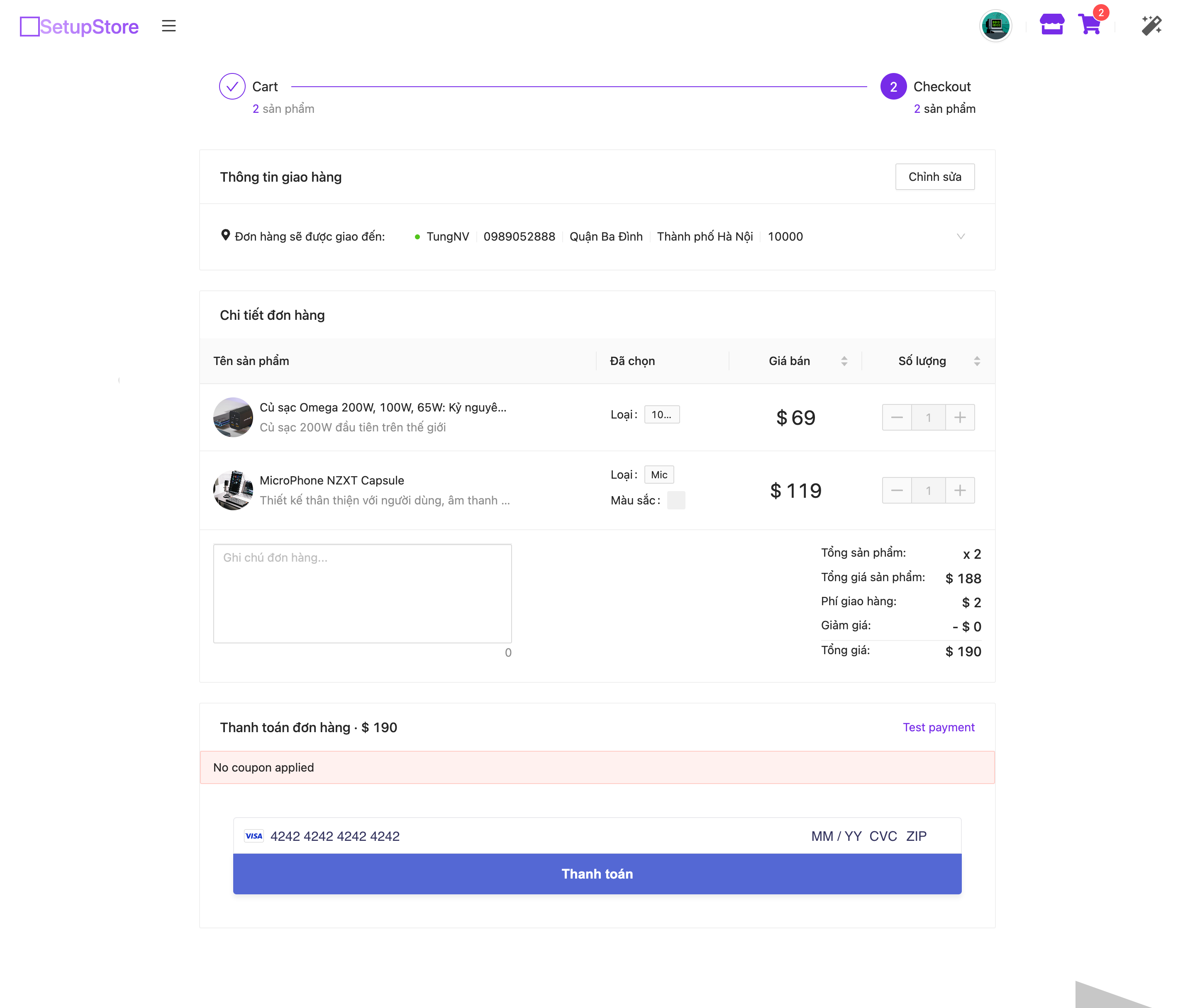Open the shopping cart icon
Image resolution: width=1195 pixels, height=1008 pixels.
[x=1089, y=25]
